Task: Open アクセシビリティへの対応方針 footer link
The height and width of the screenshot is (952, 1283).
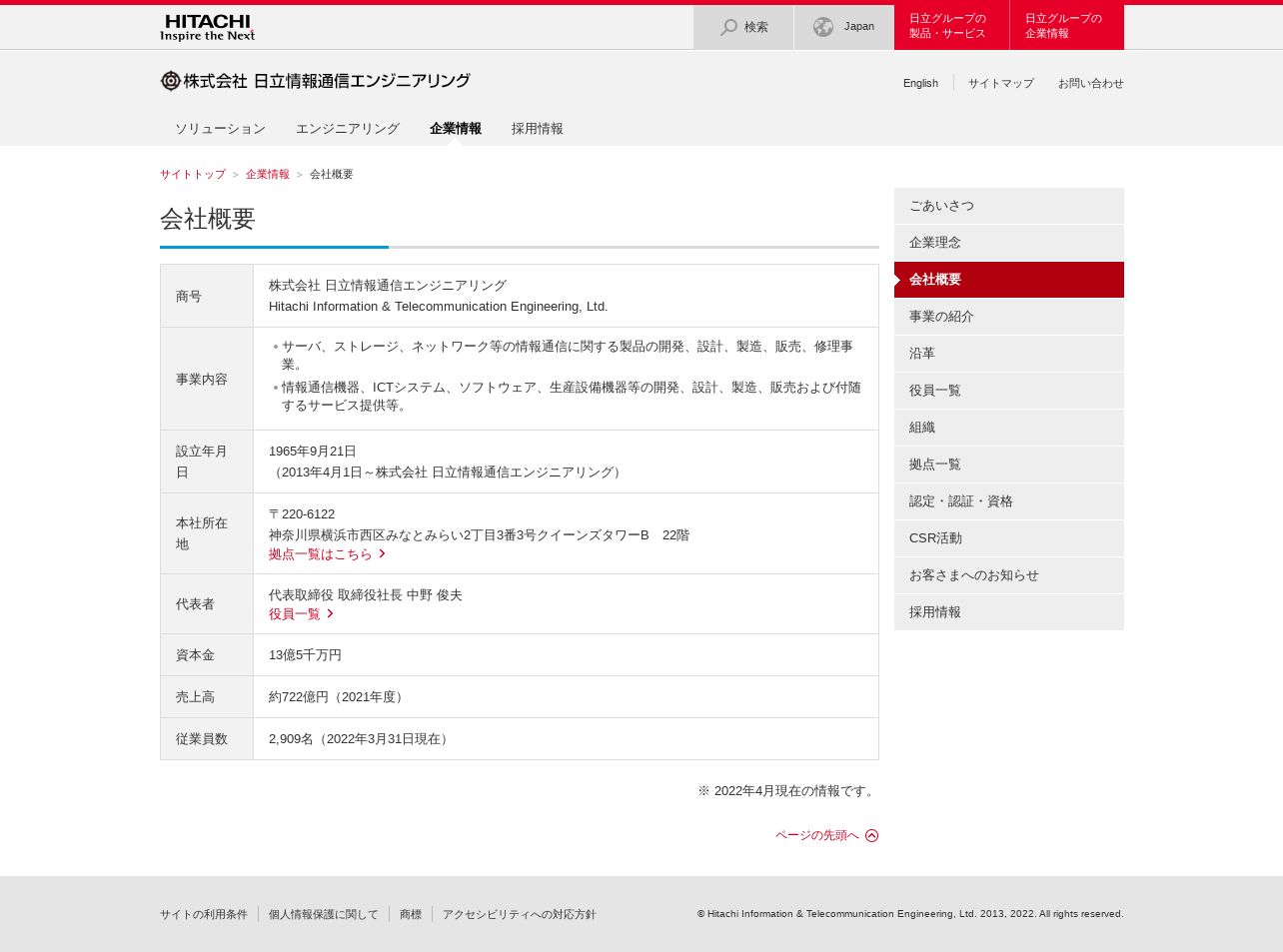Action: pyautogui.click(x=520, y=914)
